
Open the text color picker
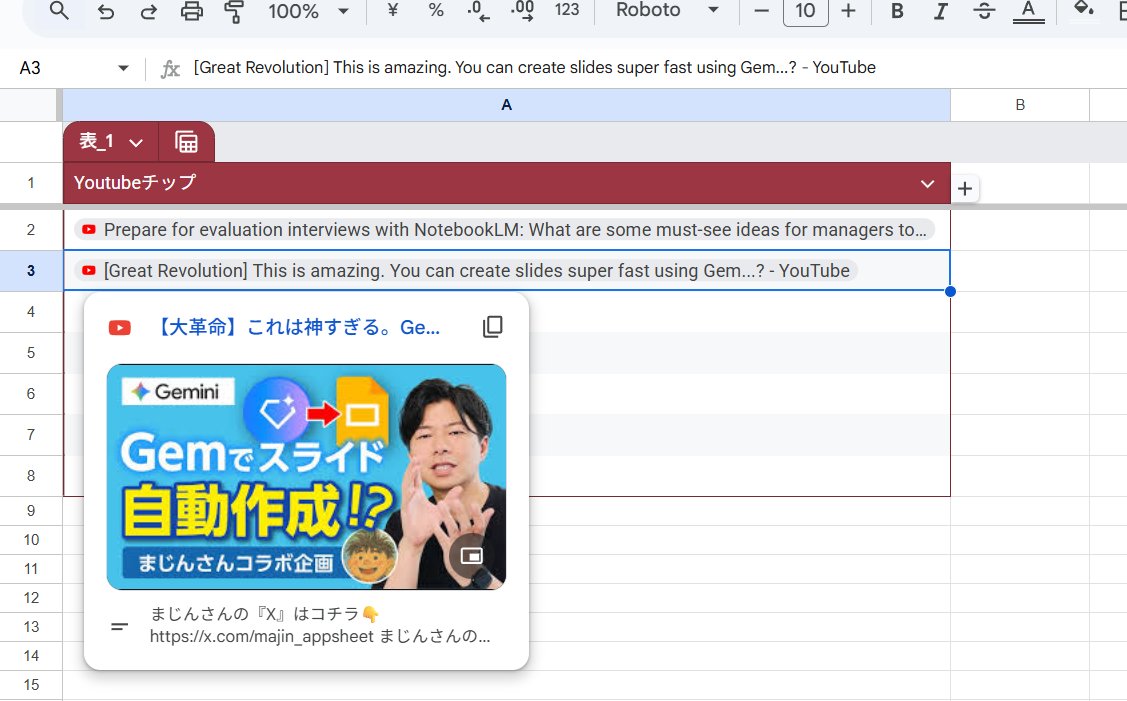[x=1029, y=12]
